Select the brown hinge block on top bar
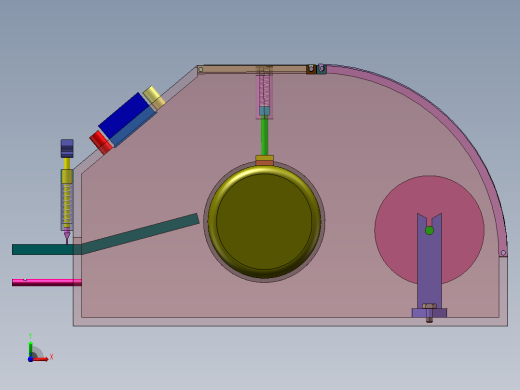Image resolution: width=520 pixels, height=390 pixels. (x=311, y=69)
